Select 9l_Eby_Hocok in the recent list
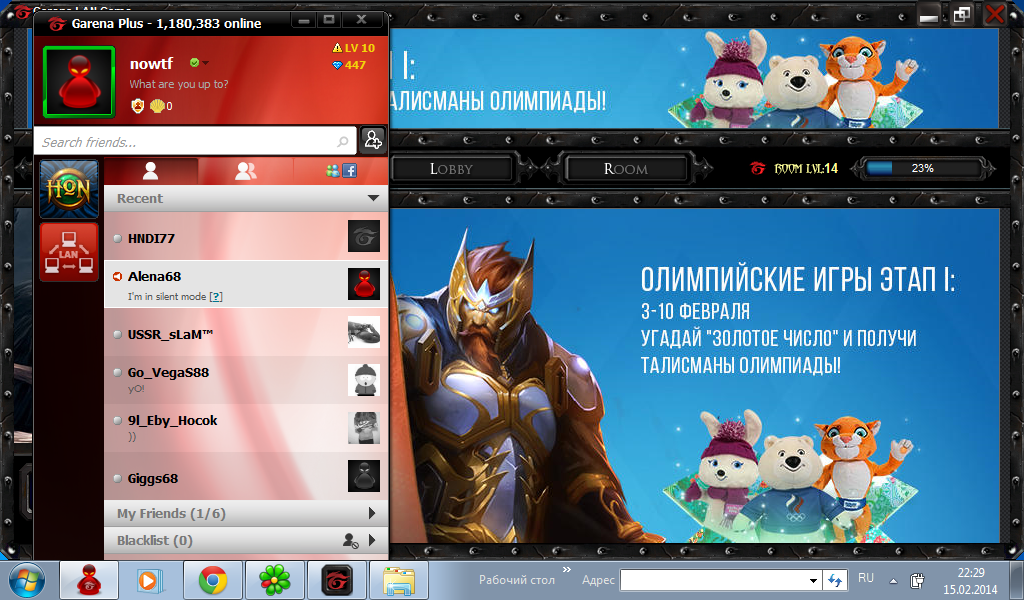The image size is (1024, 600). tap(246, 428)
